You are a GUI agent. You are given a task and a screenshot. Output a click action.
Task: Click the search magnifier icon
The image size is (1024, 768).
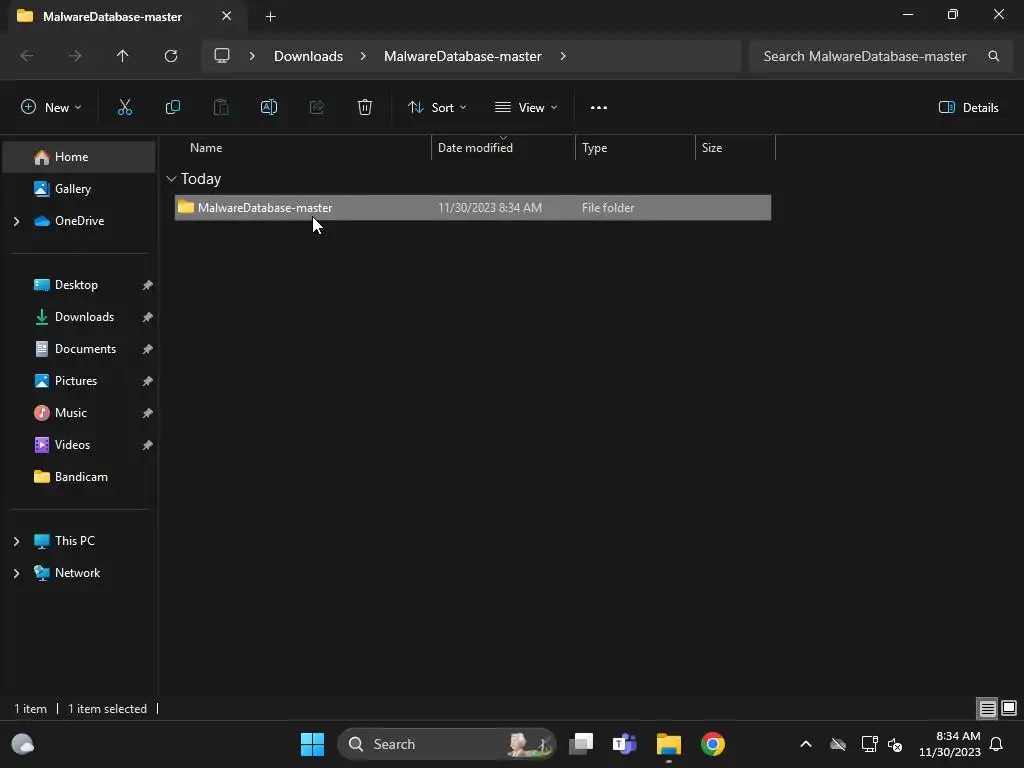pos(993,56)
